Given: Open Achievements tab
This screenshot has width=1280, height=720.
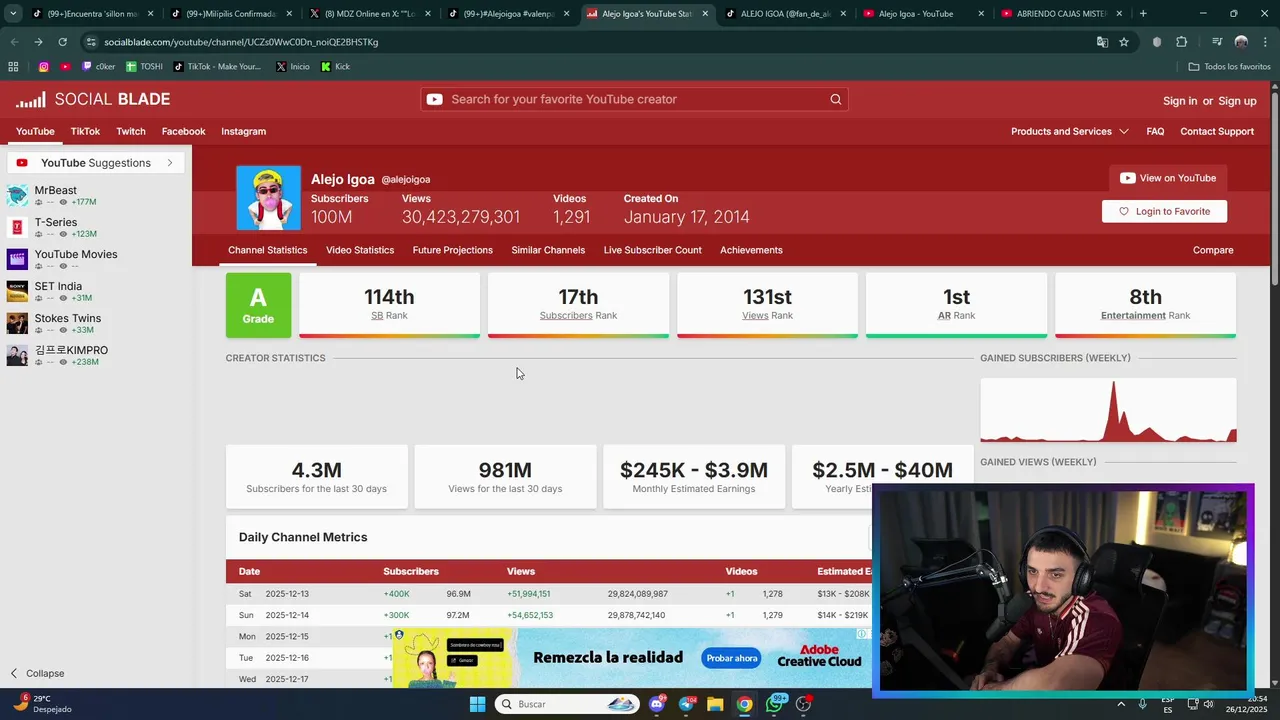Looking at the screenshot, I should tap(751, 250).
